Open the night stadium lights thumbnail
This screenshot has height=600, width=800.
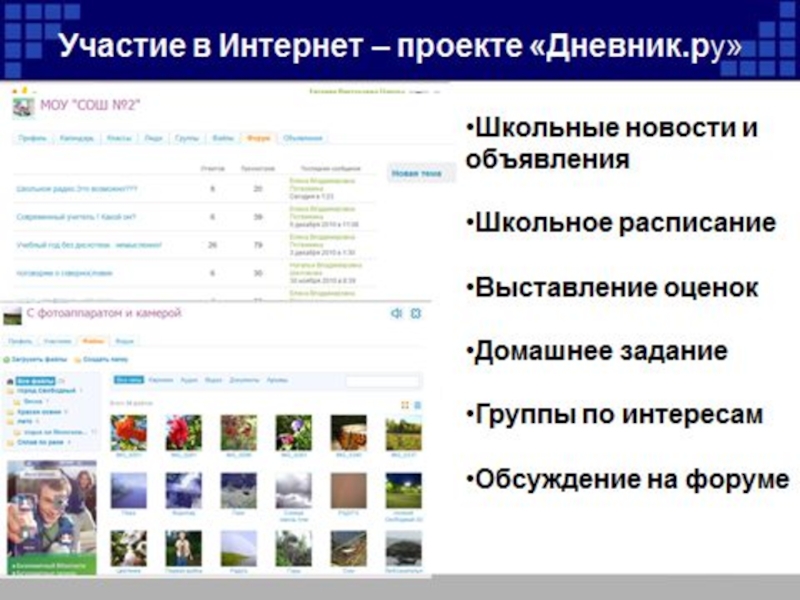(x=404, y=491)
